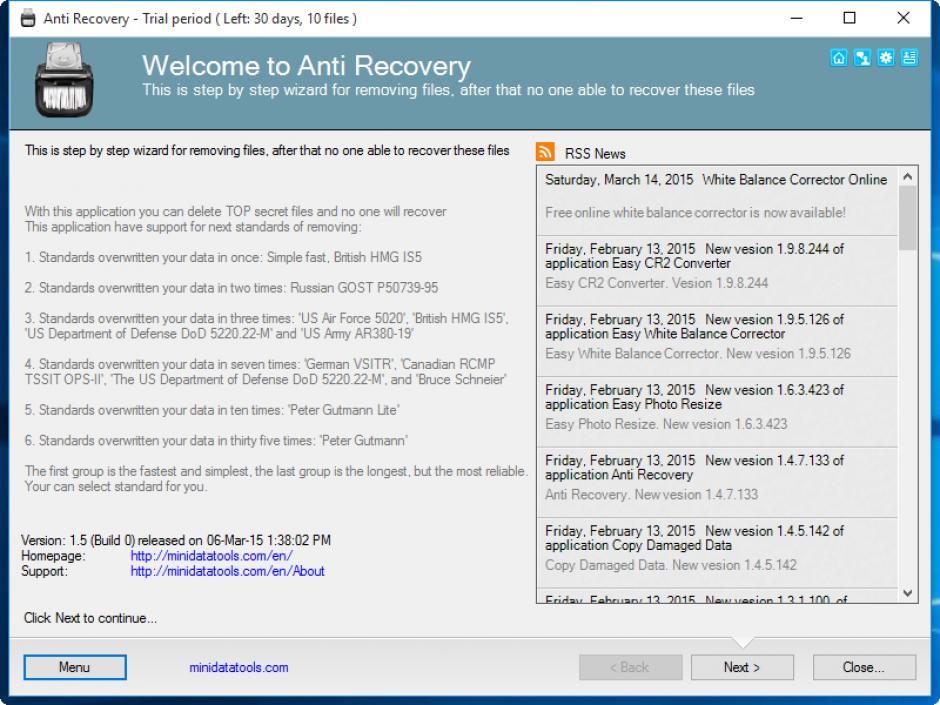
Task: Click the orange RSS feed icon
Action: coord(545,152)
